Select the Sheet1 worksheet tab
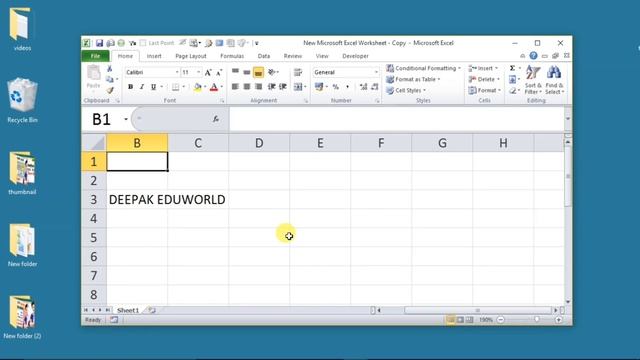The image size is (640, 360). [128, 310]
